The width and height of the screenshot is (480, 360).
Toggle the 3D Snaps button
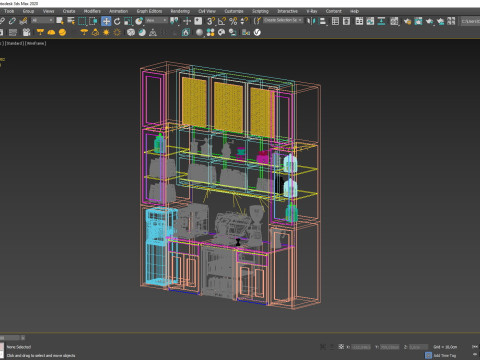click(211, 21)
